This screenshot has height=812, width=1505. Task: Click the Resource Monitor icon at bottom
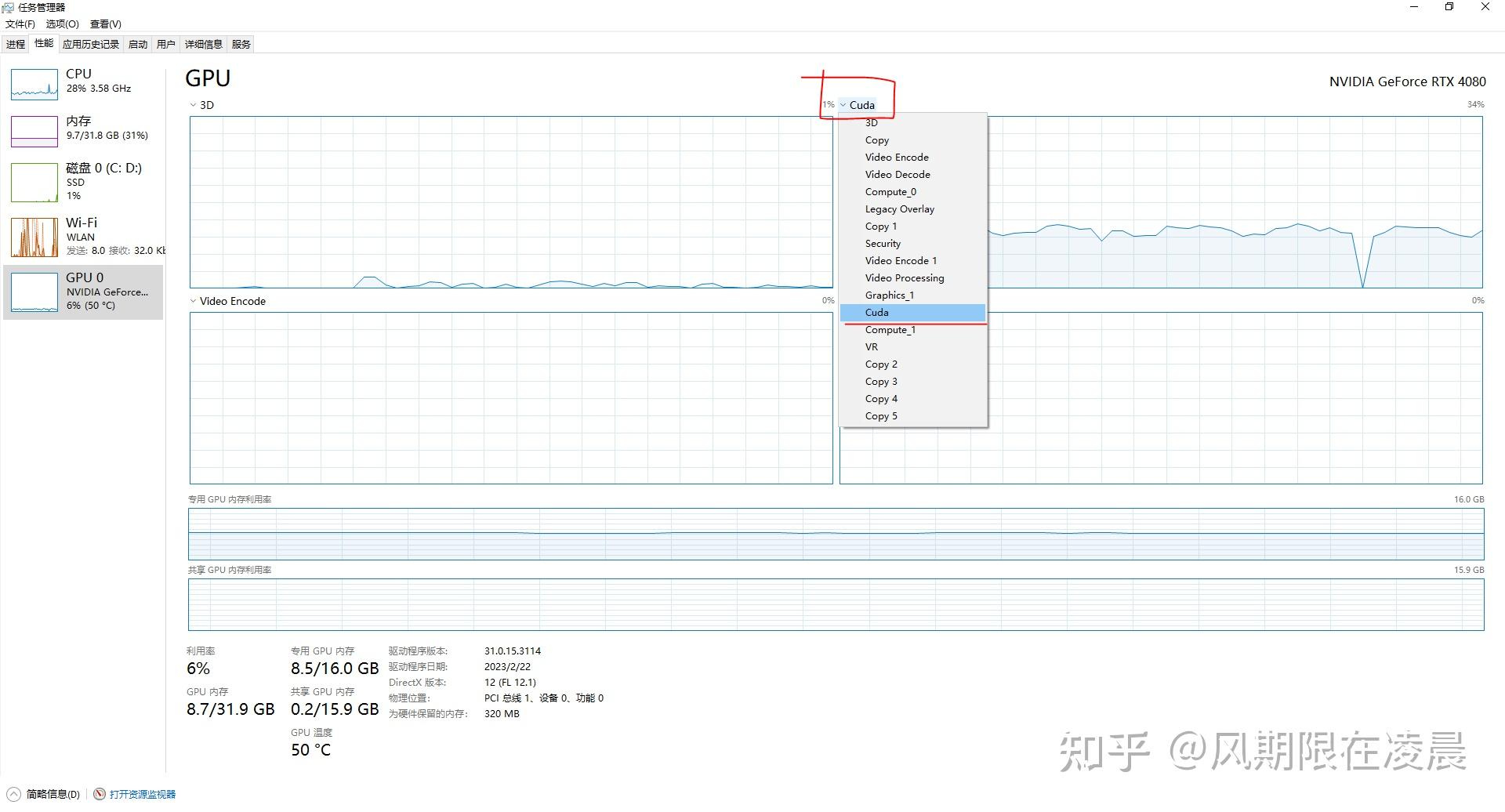[99, 793]
